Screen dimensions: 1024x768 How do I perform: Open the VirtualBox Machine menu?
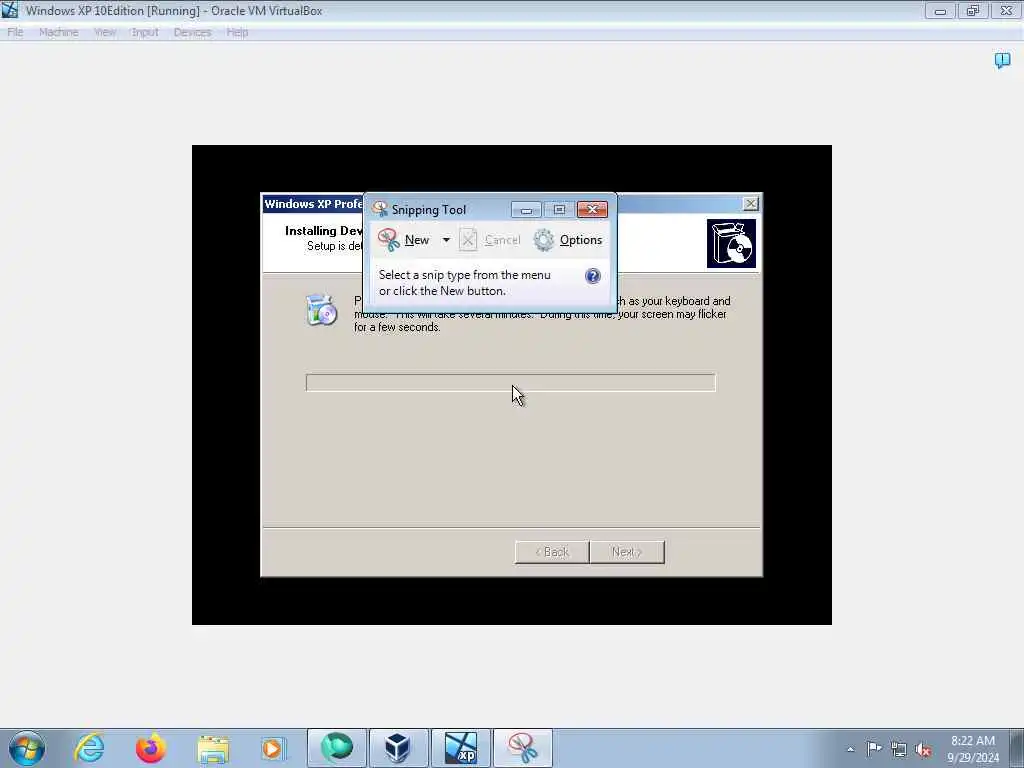tap(58, 32)
